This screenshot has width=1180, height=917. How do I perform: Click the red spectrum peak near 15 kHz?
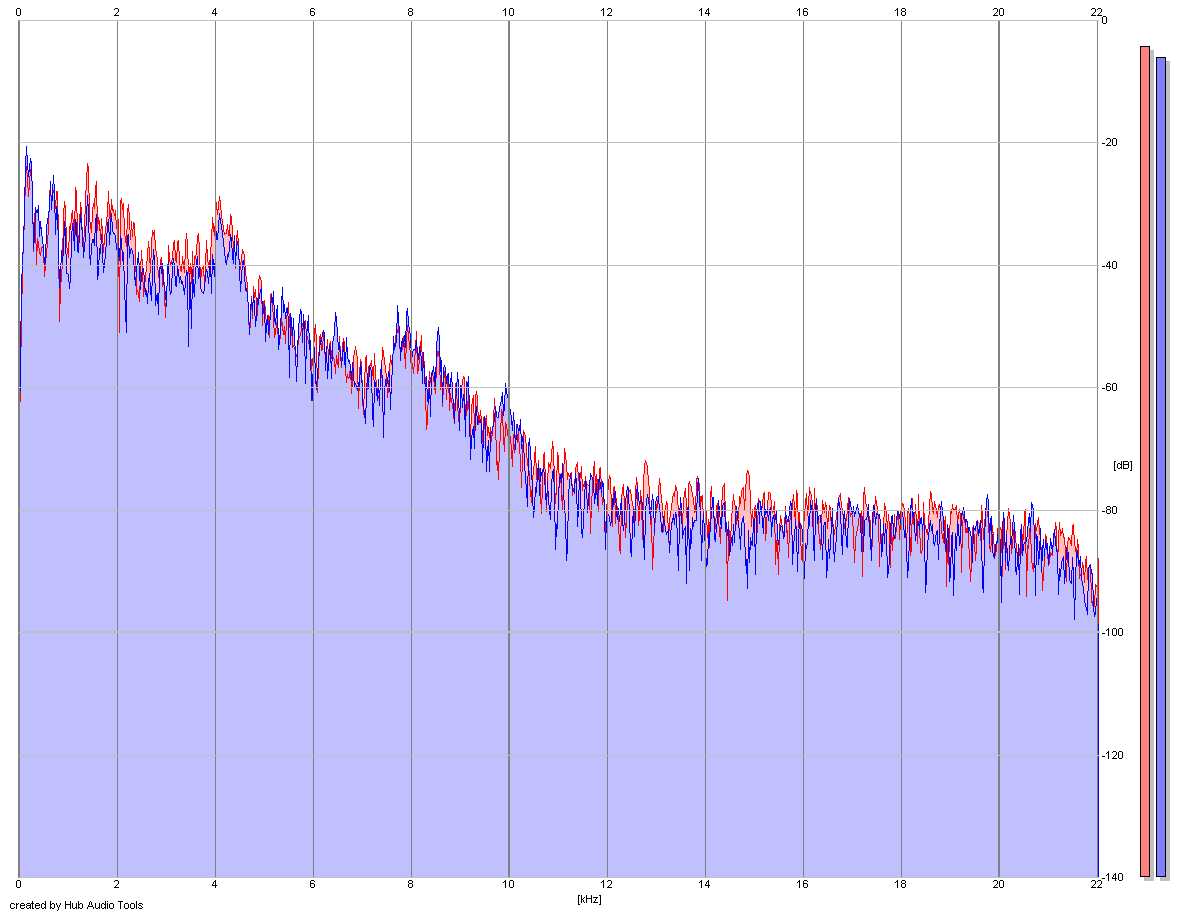click(748, 473)
